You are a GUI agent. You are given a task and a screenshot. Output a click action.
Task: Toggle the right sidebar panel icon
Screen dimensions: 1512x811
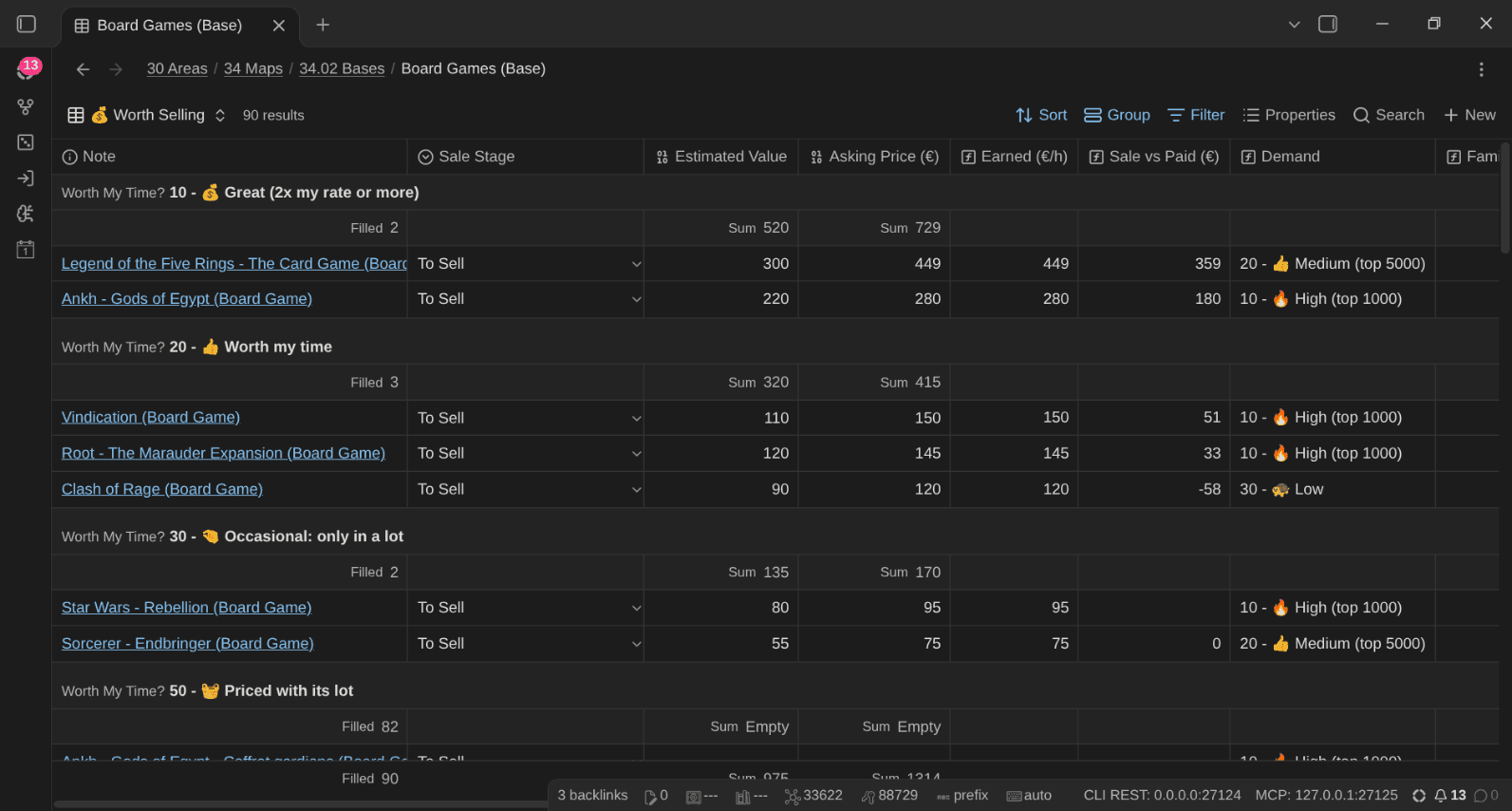pyautogui.click(x=1328, y=24)
